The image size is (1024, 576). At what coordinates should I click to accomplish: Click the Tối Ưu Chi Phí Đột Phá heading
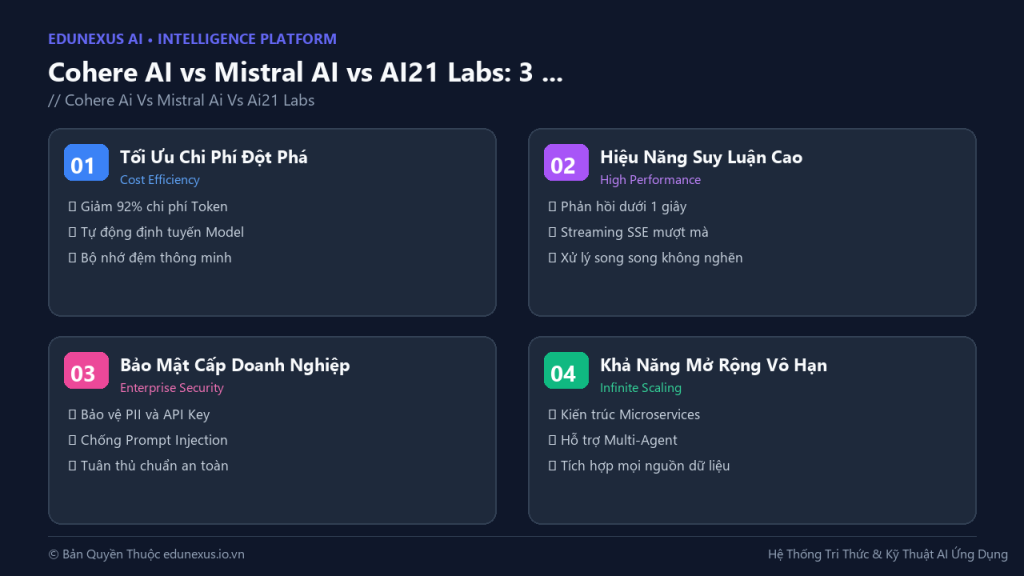tap(214, 157)
